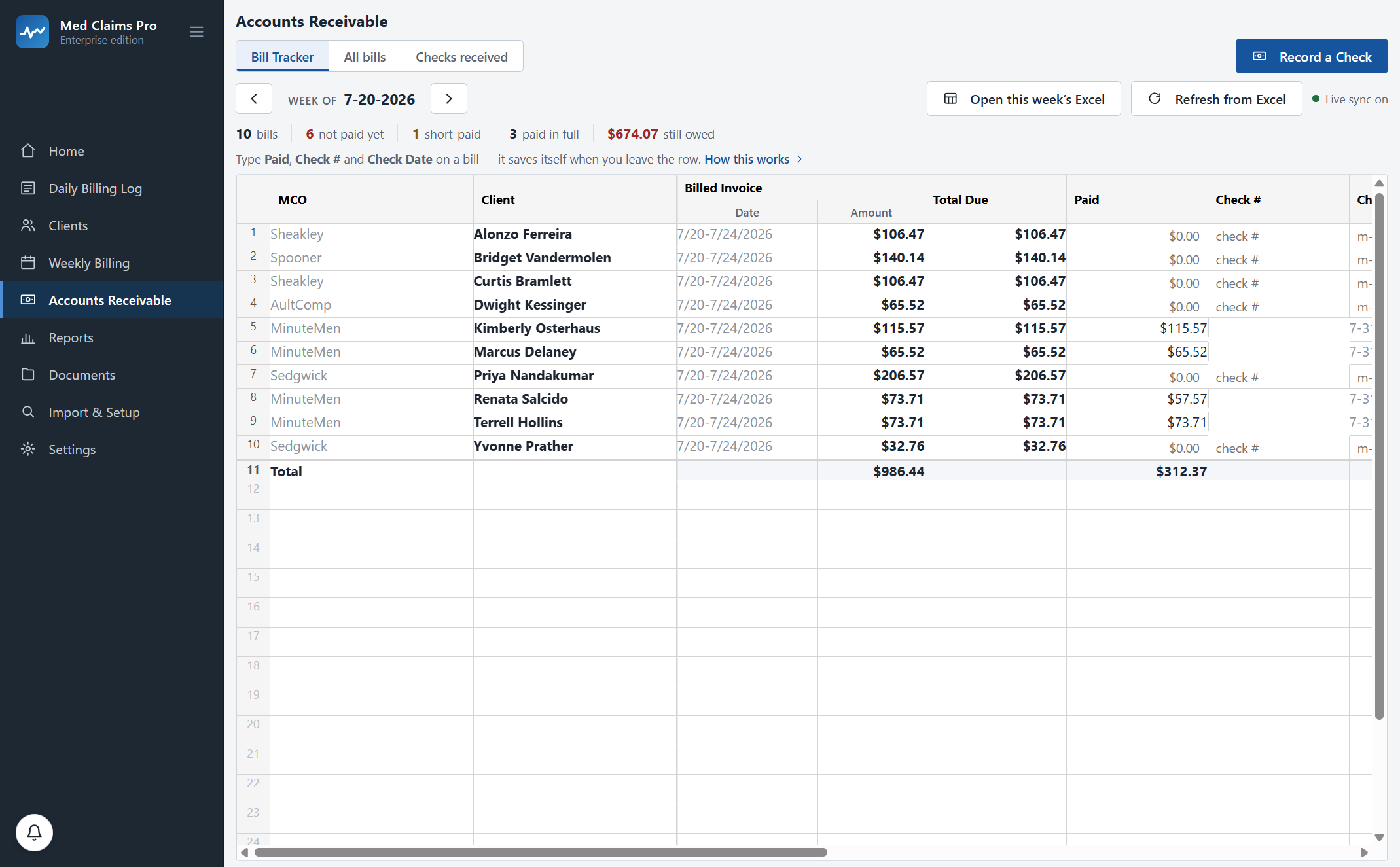
Task: Click scroll down arrow of table
Action: [x=1379, y=838]
